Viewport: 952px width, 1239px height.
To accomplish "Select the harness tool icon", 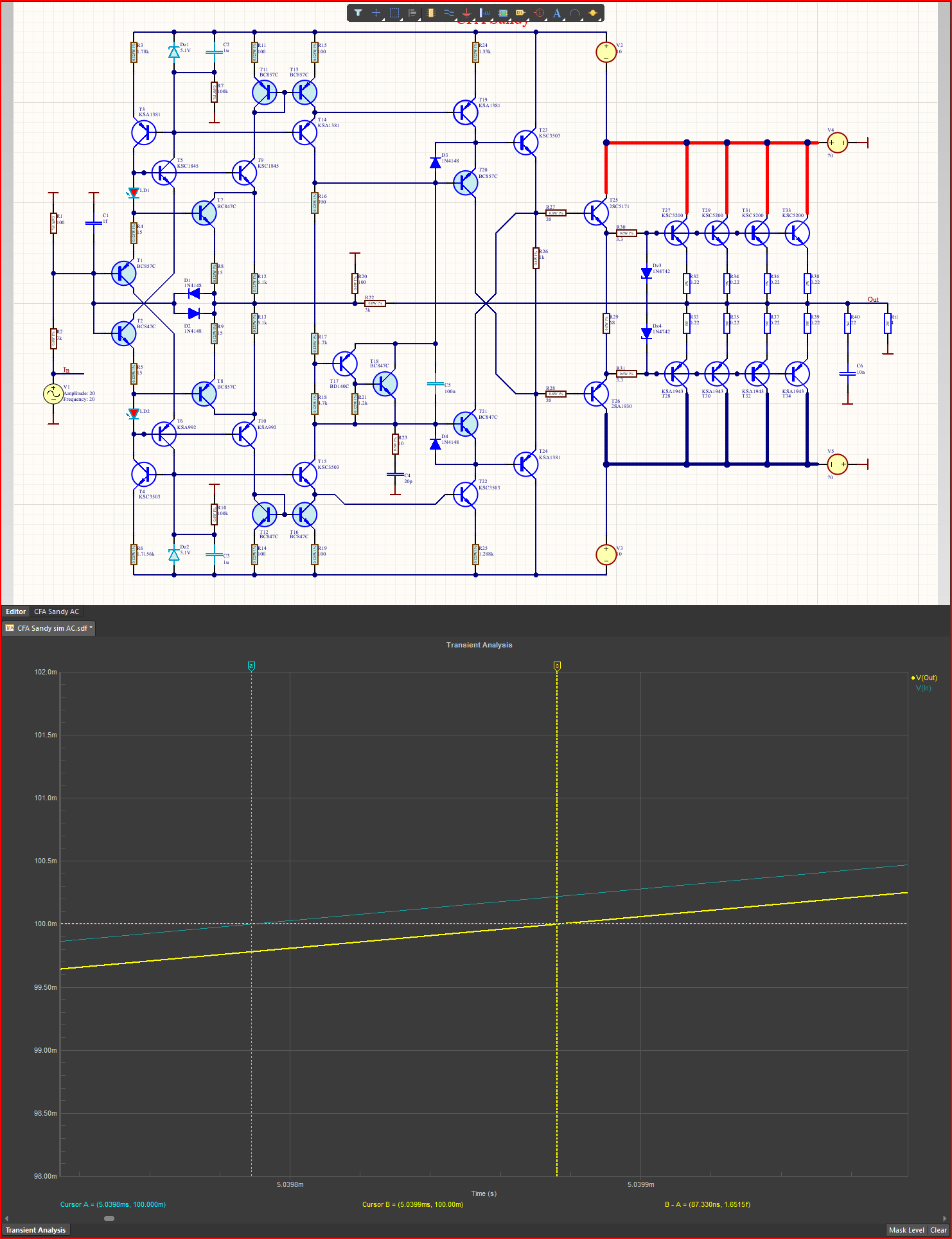I will [x=485, y=13].
